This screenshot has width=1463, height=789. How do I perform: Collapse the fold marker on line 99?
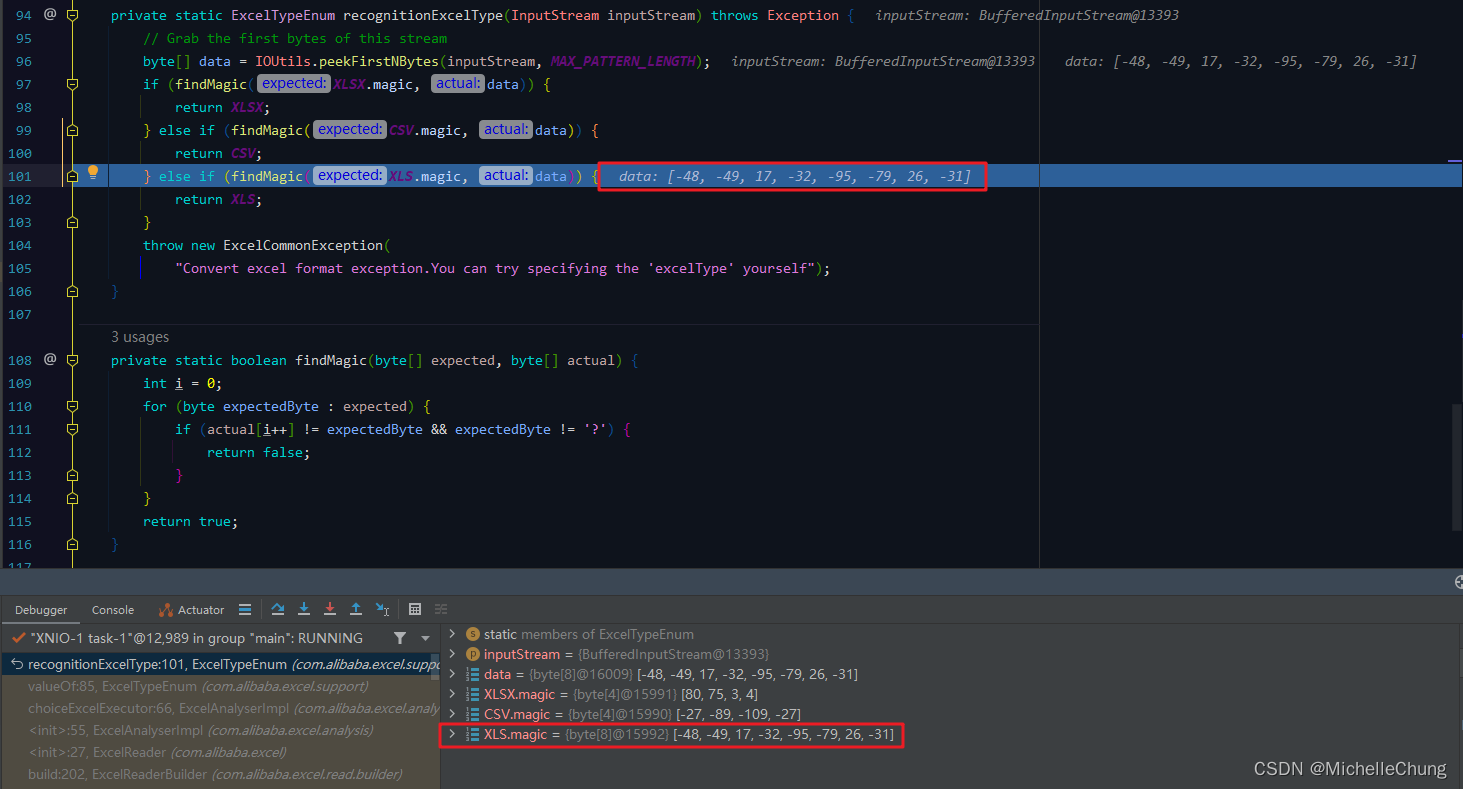coord(72,131)
